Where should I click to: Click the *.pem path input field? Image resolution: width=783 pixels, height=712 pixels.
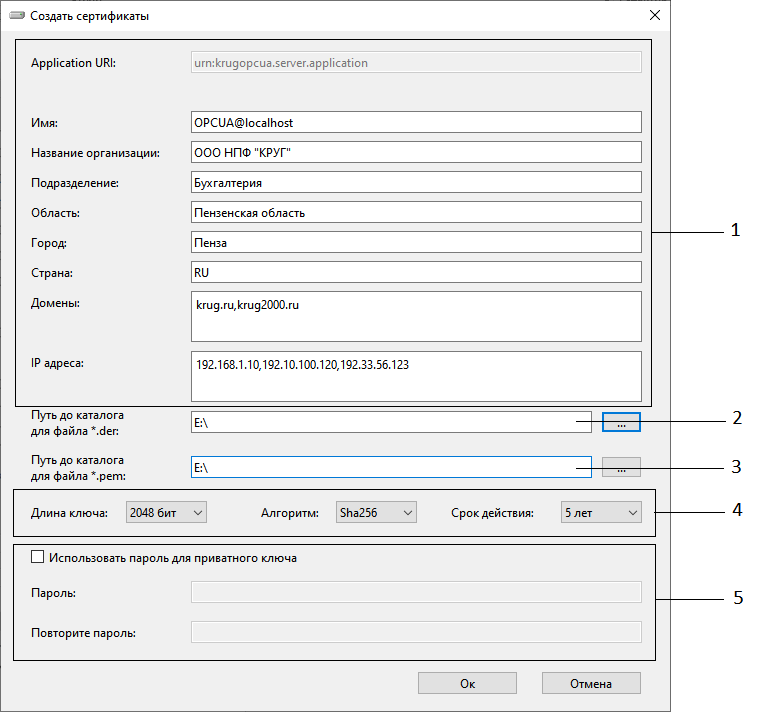[390, 467]
